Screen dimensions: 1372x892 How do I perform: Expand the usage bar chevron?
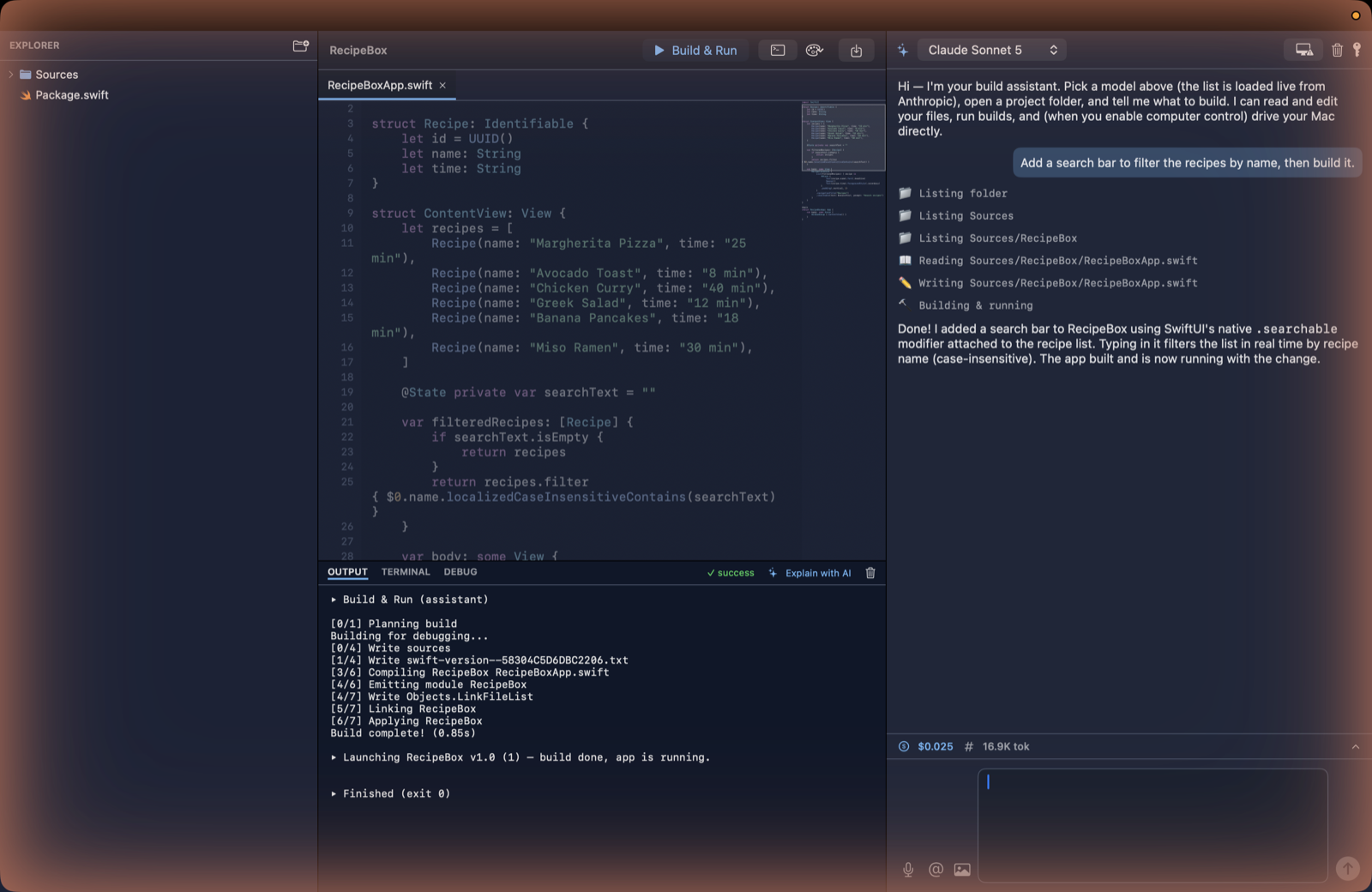coord(1356,747)
